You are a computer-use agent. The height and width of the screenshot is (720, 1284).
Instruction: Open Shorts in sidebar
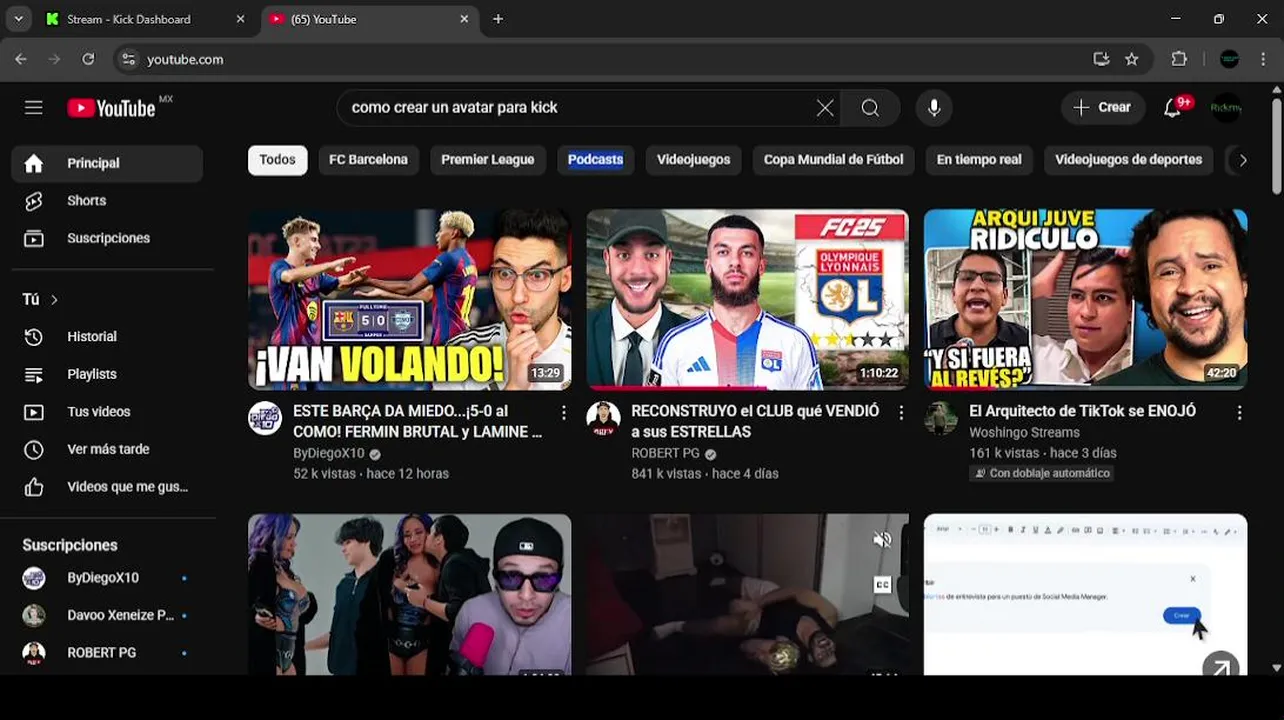[x=107, y=201]
